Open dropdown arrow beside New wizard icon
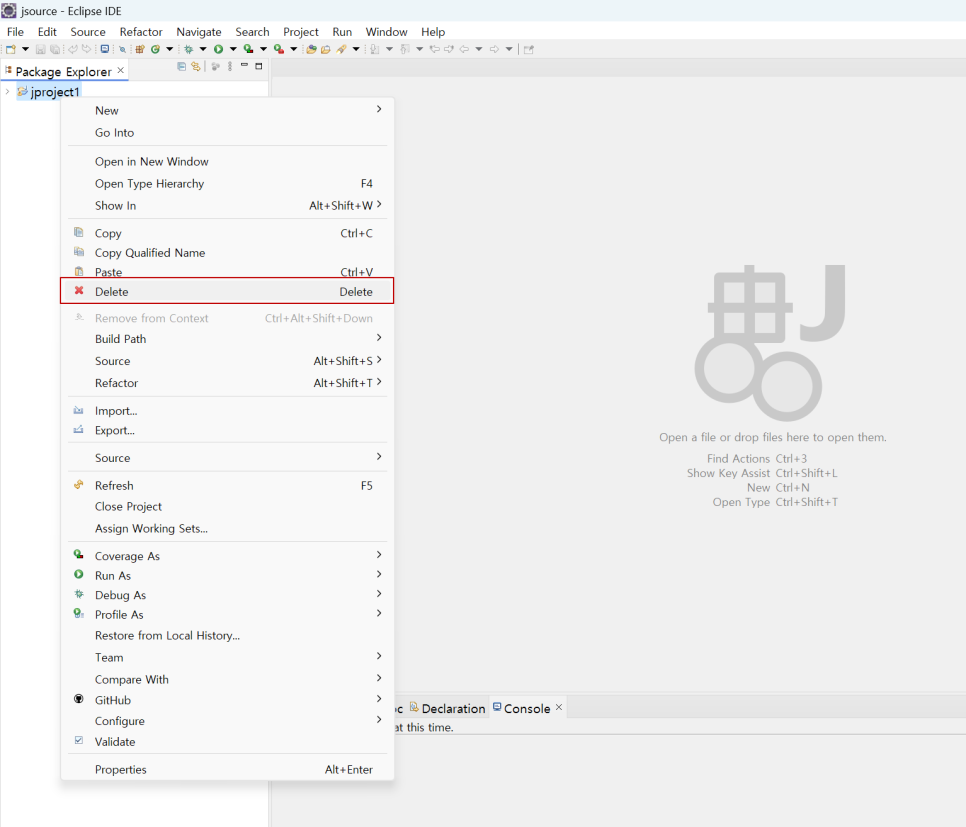 25,49
